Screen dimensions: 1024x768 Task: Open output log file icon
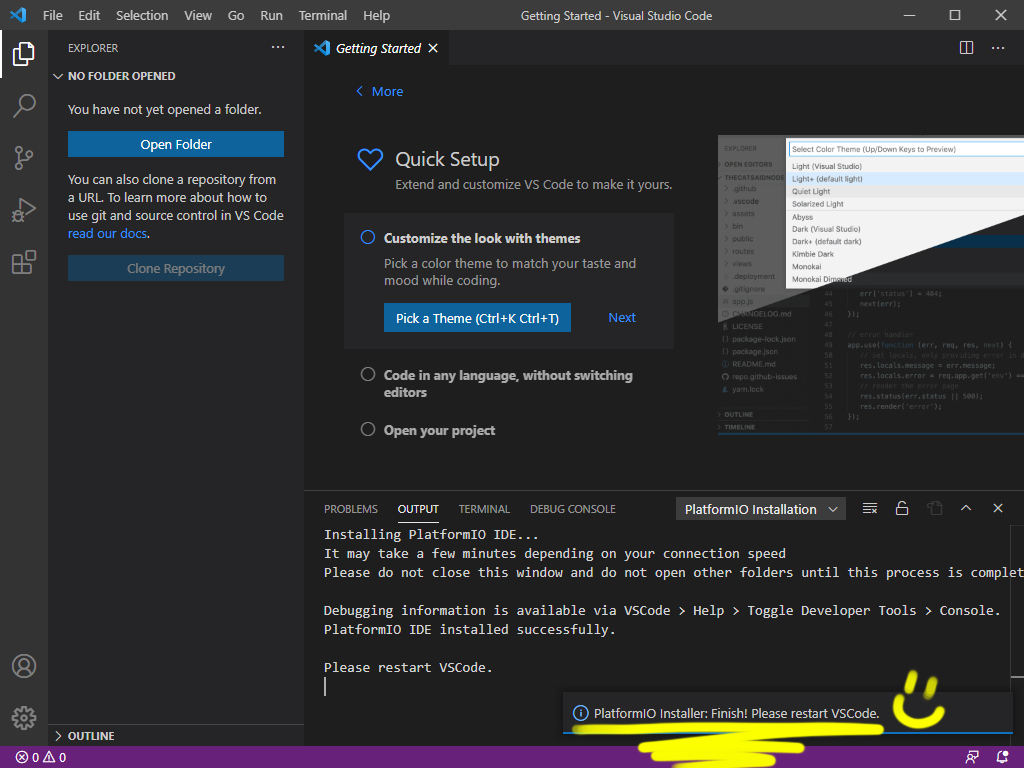pyautogui.click(x=935, y=508)
